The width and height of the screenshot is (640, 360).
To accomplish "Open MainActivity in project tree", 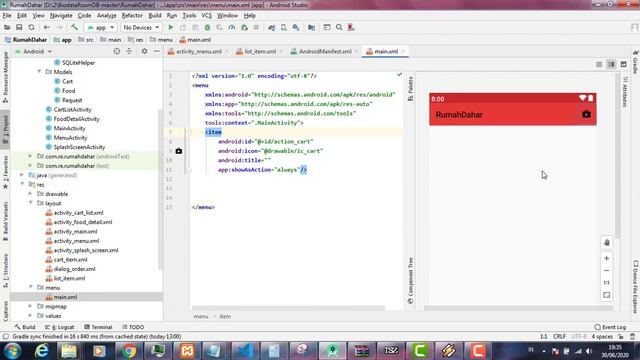I will pyautogui.click(x=69, y=128).
